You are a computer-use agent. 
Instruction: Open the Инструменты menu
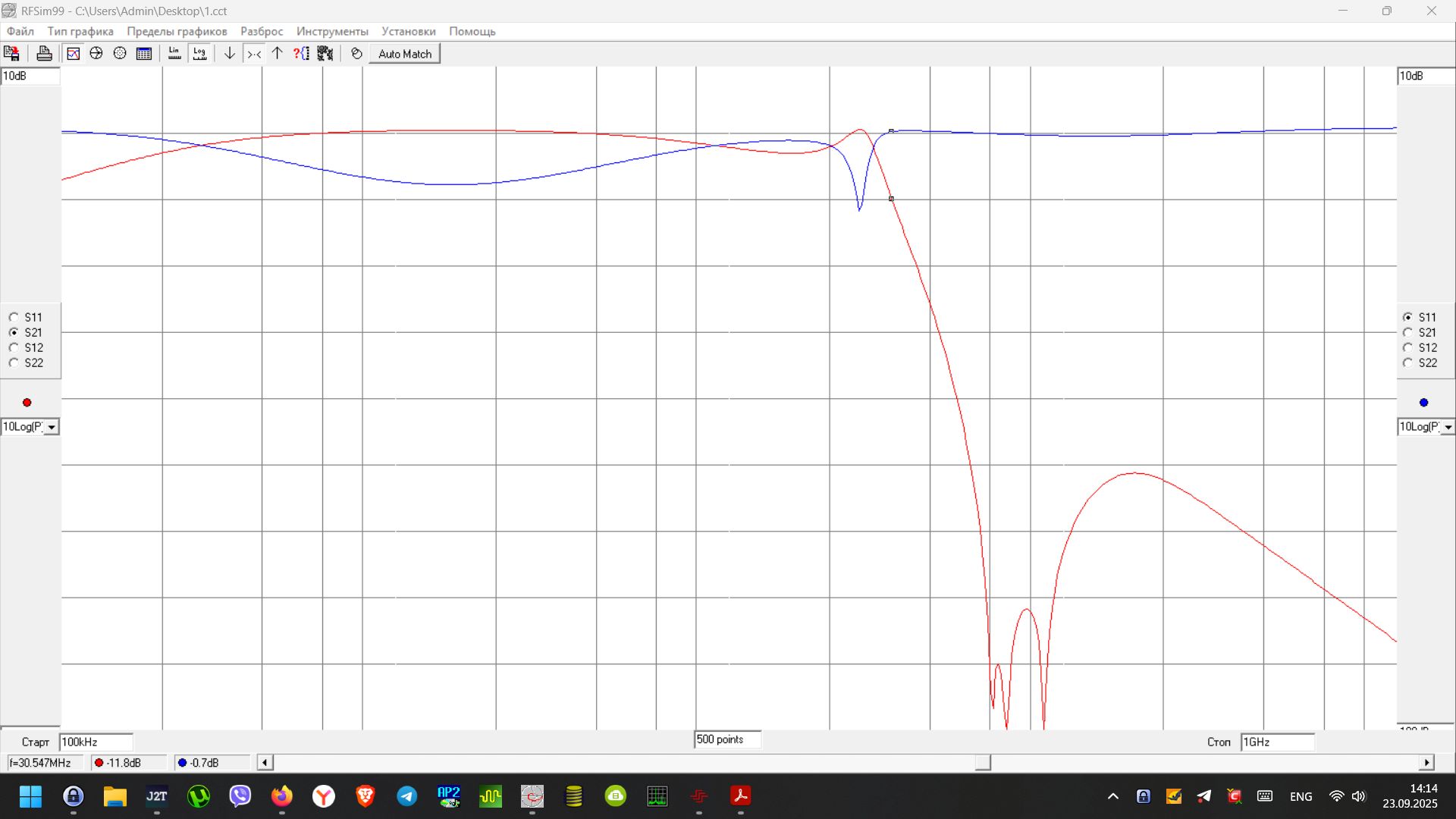(332, 31)
